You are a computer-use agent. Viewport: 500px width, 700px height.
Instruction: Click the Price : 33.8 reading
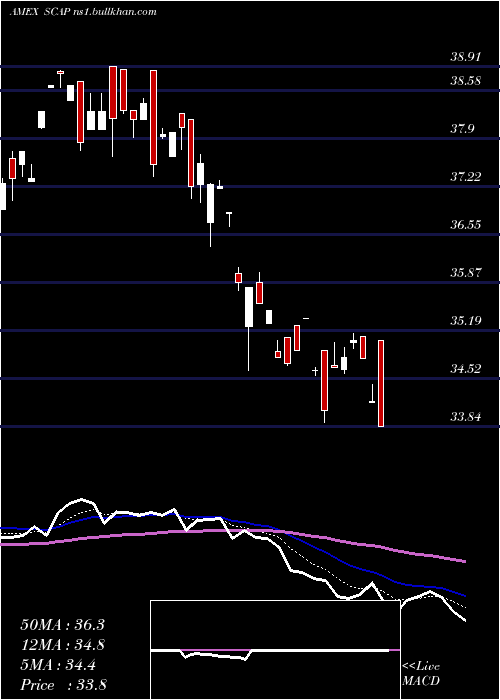tap(63, 685)
